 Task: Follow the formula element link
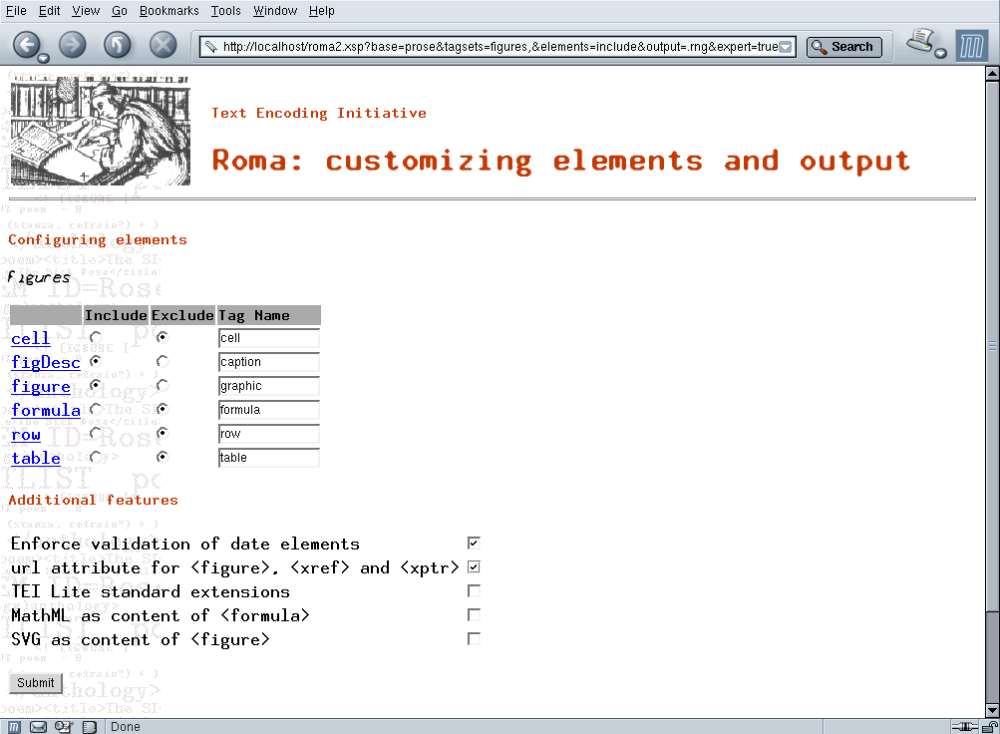(45, 410)
